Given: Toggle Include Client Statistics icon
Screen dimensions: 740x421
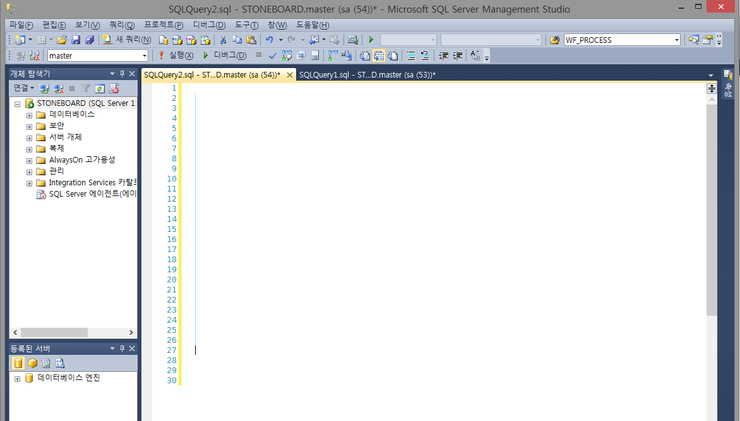Looking at the screenshot, I should (346, 56).
